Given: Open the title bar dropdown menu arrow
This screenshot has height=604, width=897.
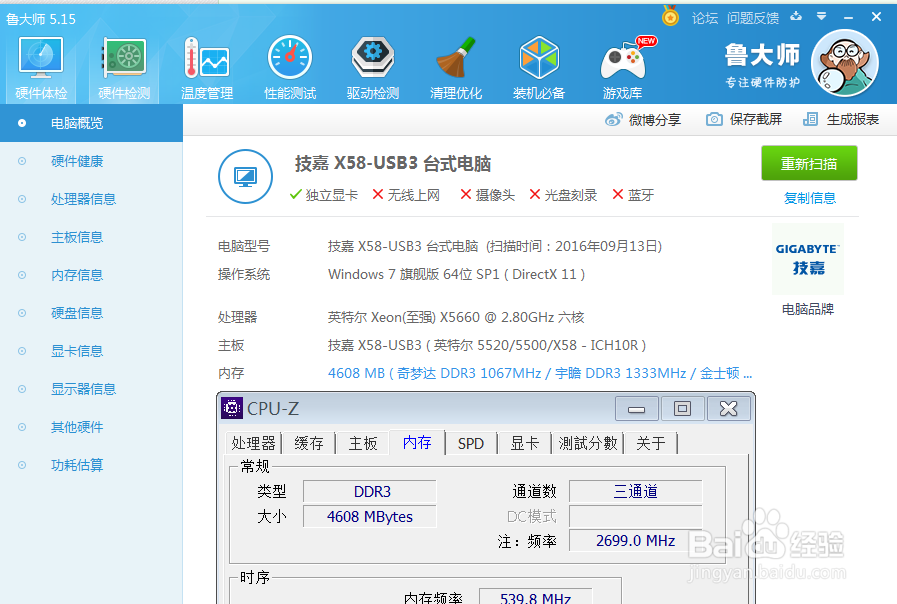Looking at the screenshot, I should coord(821,17).
